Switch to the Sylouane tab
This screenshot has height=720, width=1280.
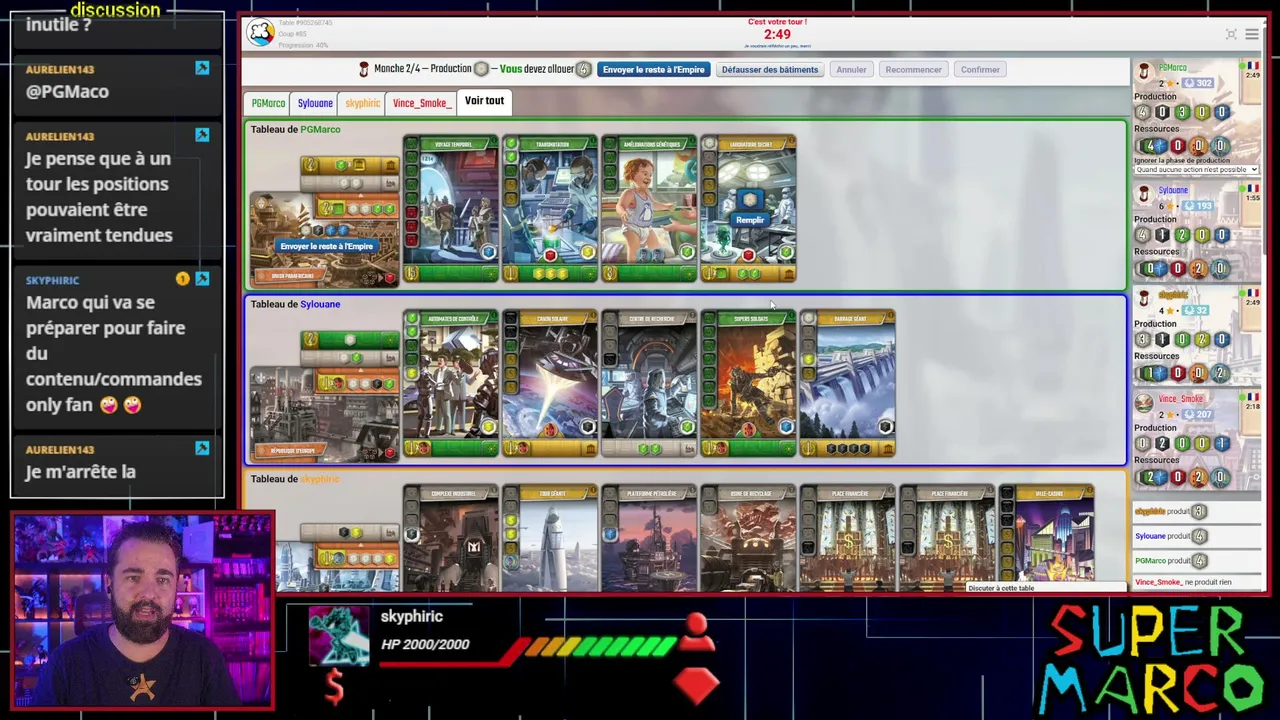[315, 103]
